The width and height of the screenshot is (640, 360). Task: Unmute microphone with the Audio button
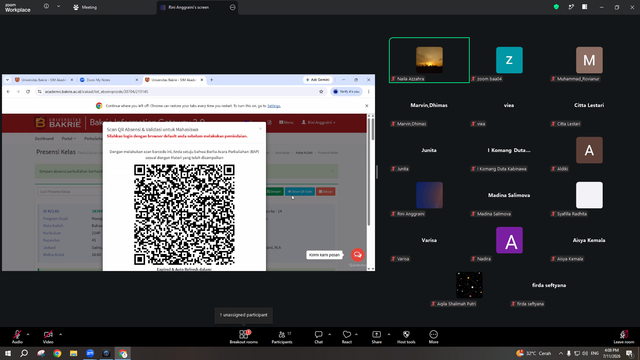point(17,337)
